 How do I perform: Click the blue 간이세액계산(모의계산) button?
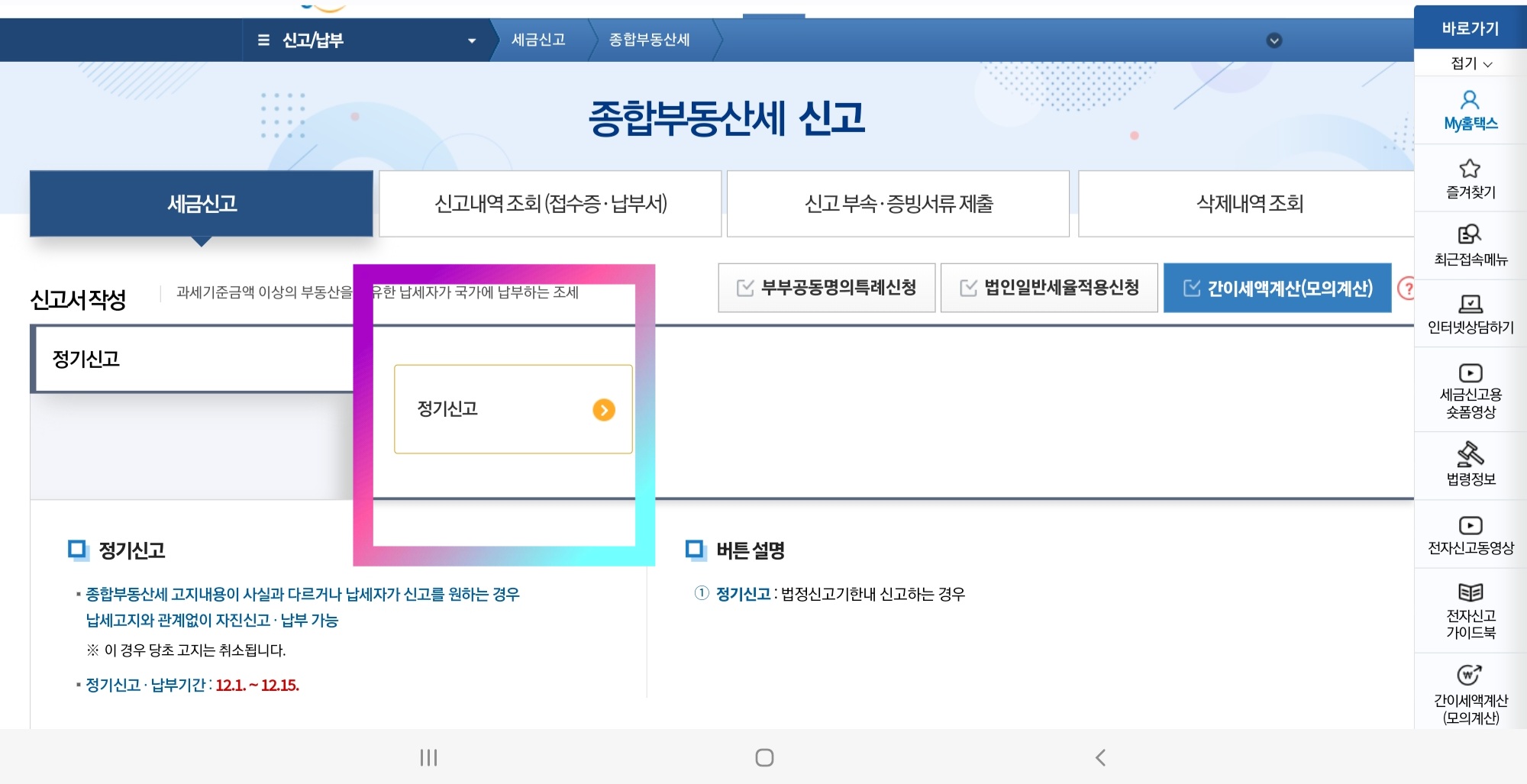point(1277,288)
